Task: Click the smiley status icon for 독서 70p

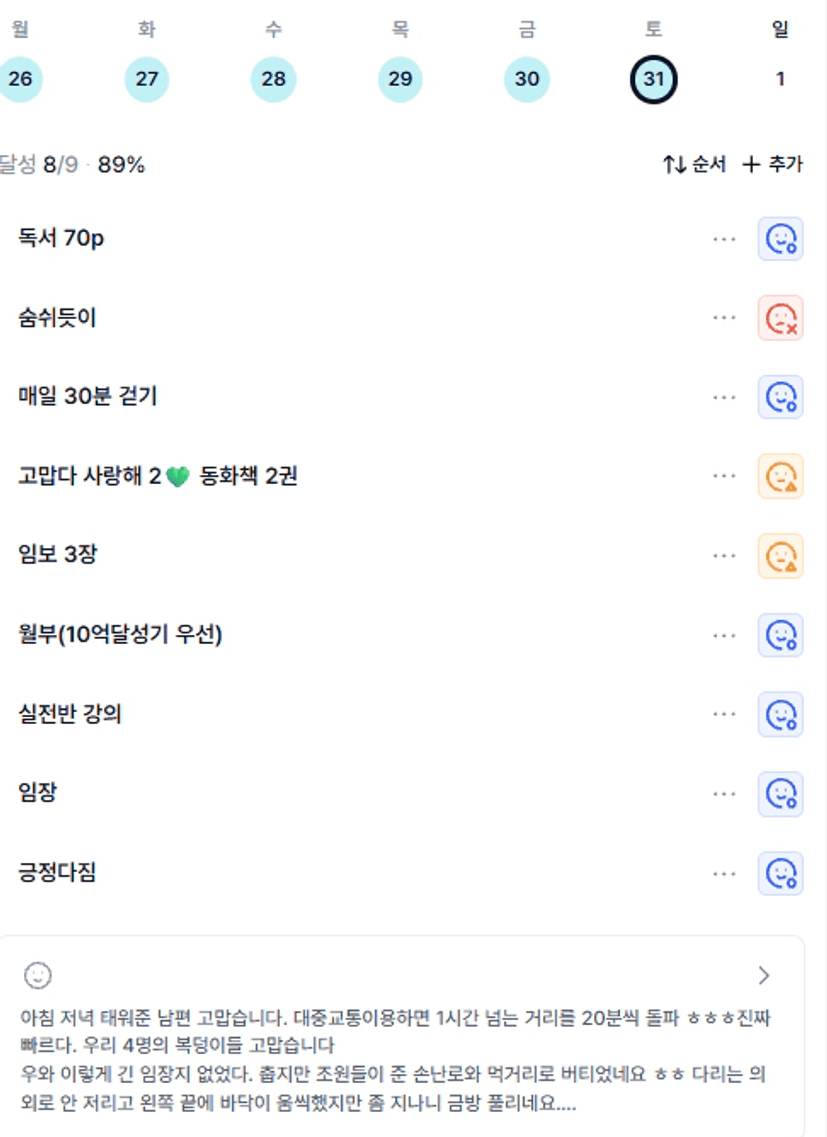Action: pos(780,239)
